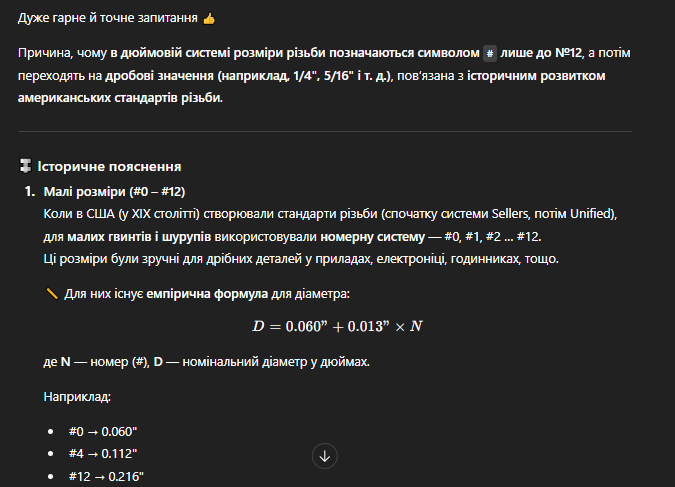This screenshot has width=675, height=487.
Task: Click the word Unified in the paragraph
Action: coord(589,214)
